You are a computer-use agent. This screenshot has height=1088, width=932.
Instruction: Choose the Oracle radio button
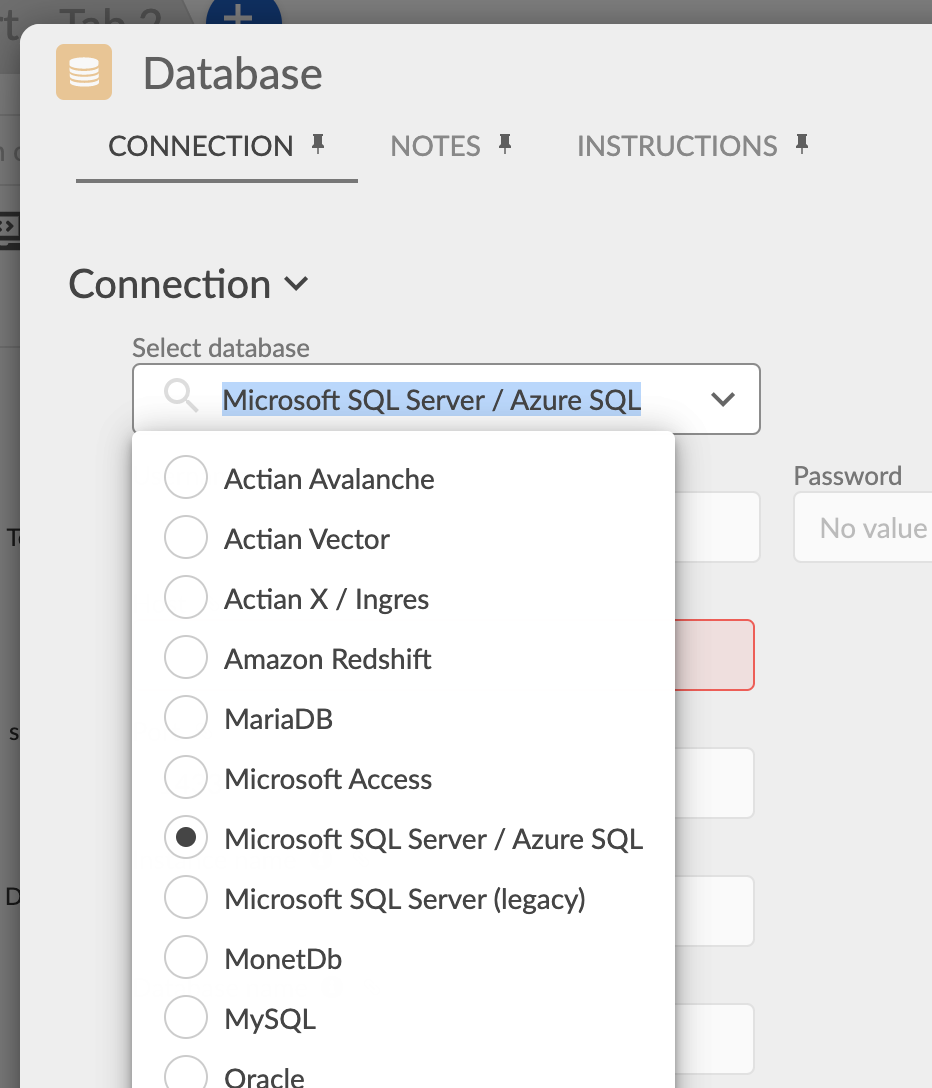point(186,1074)
